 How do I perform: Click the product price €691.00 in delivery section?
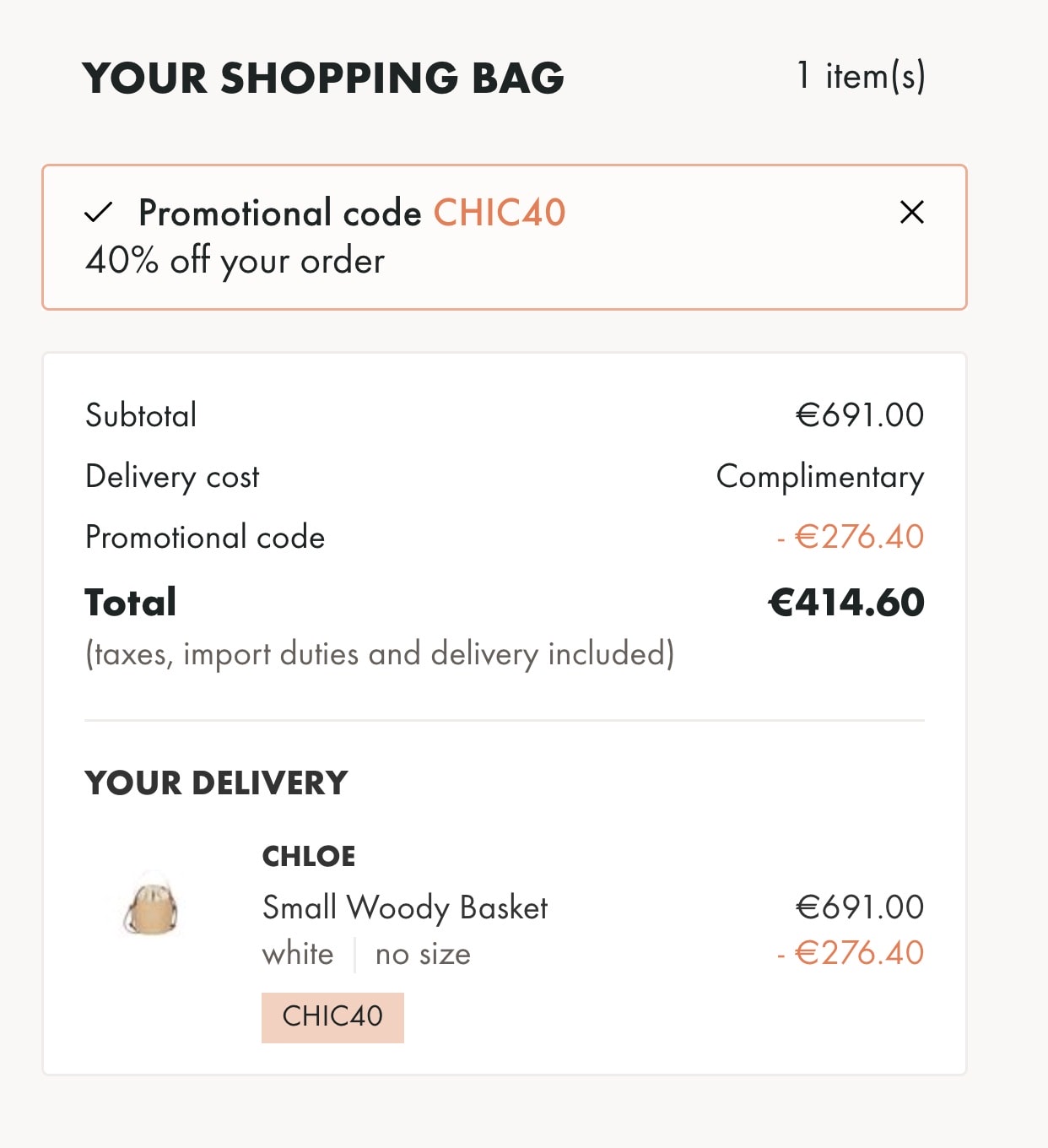860,907
